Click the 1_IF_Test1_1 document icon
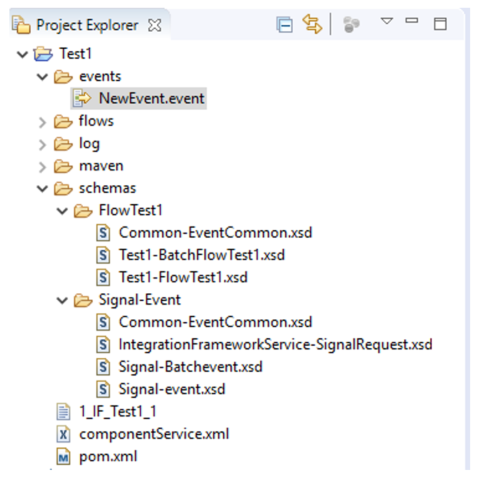487x484 pixels. coord(63,411)
